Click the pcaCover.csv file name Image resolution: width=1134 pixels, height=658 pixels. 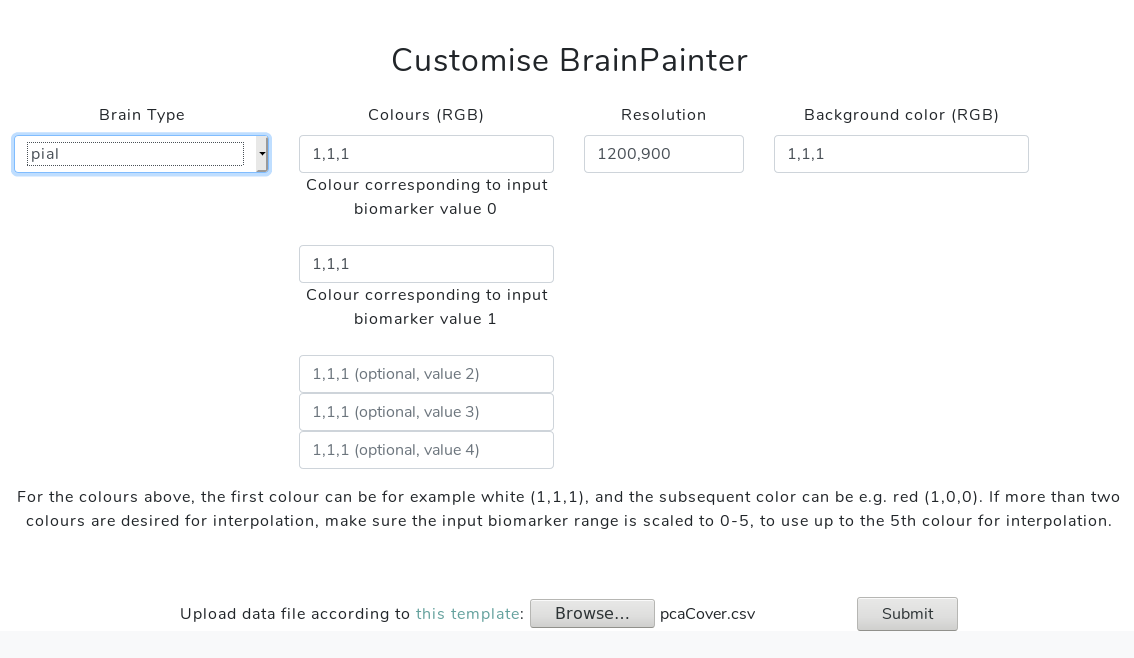point(707,614)
